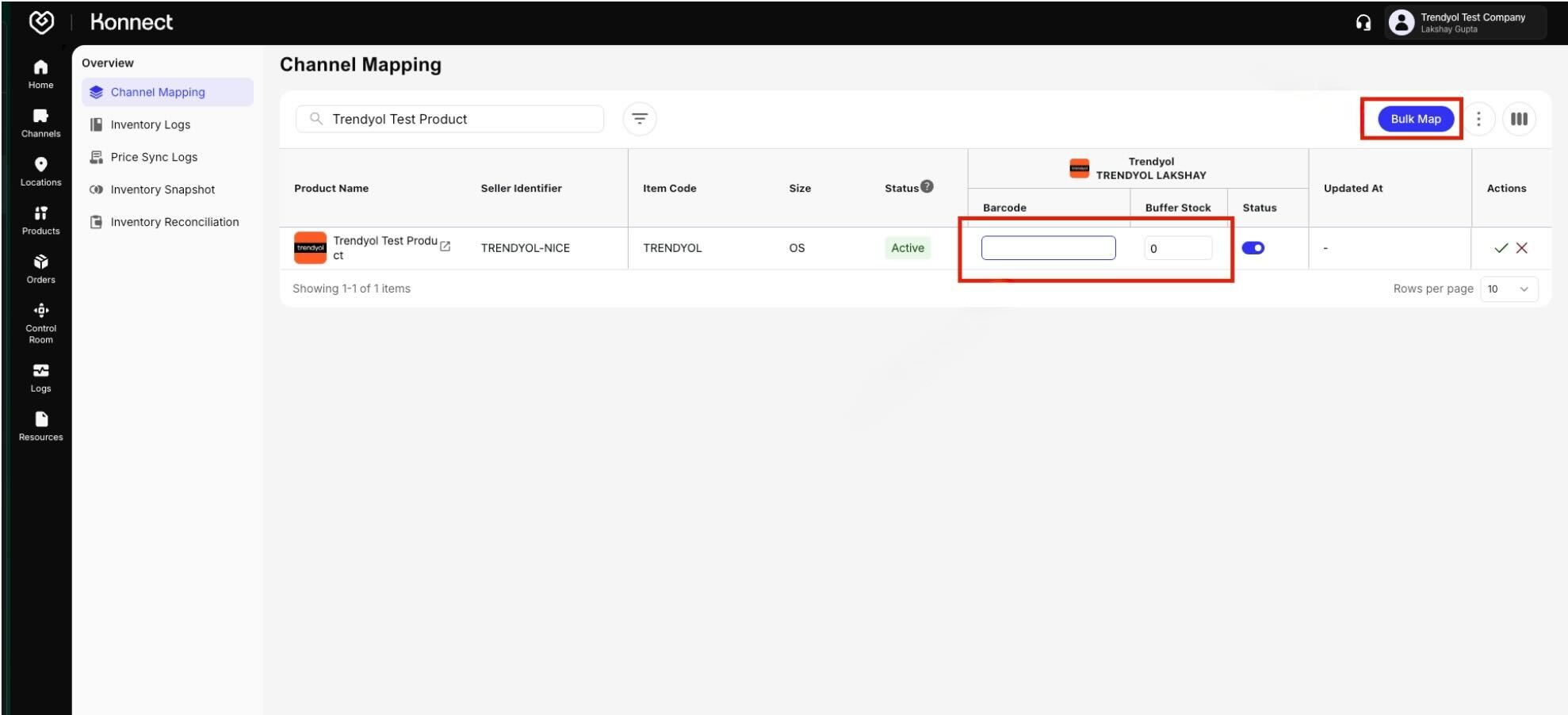Open Products from the sidebar
1568x715 pixels.
coord(40,220)
